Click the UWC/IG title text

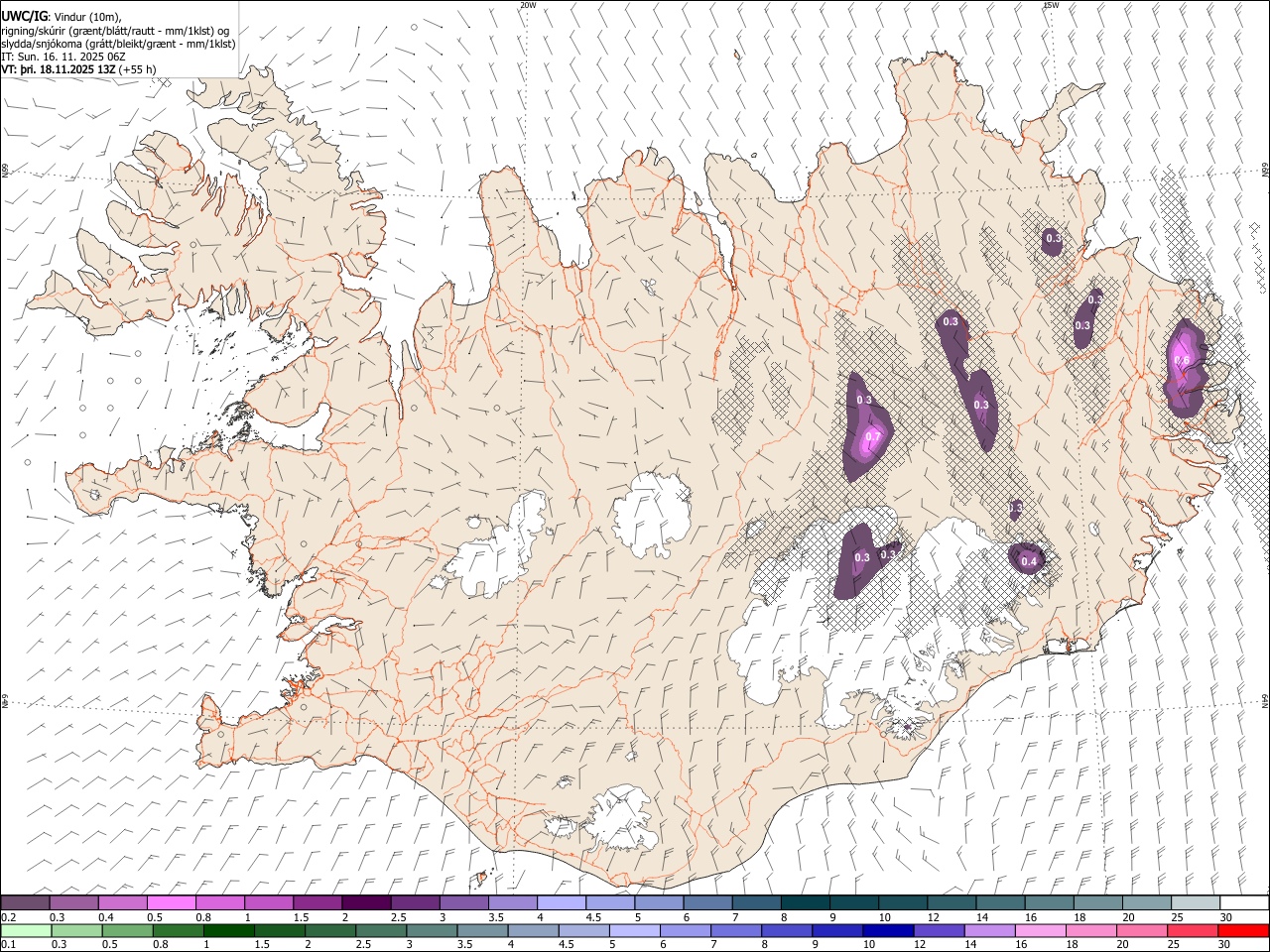pos(23,16)
